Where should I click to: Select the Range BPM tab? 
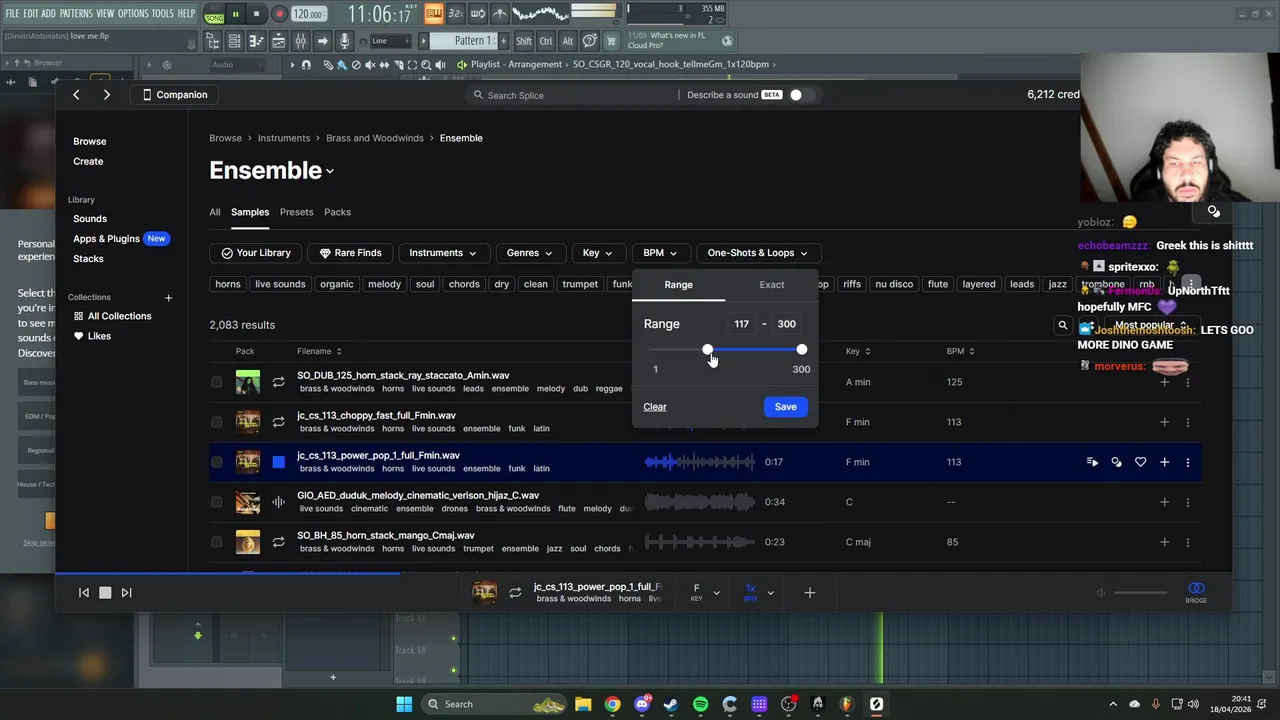click(678, 285)
